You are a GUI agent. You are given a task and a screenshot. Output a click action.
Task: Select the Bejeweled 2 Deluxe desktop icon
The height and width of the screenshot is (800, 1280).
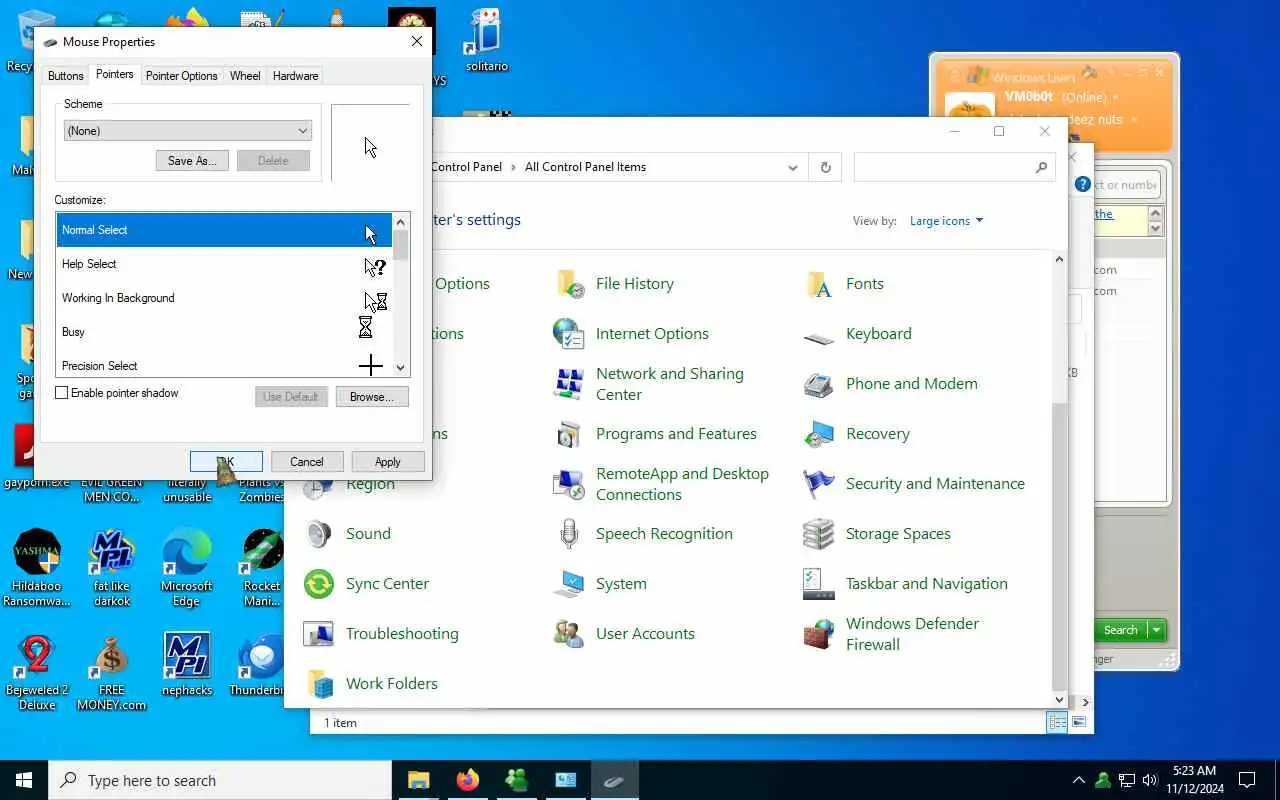pos(37,672)
